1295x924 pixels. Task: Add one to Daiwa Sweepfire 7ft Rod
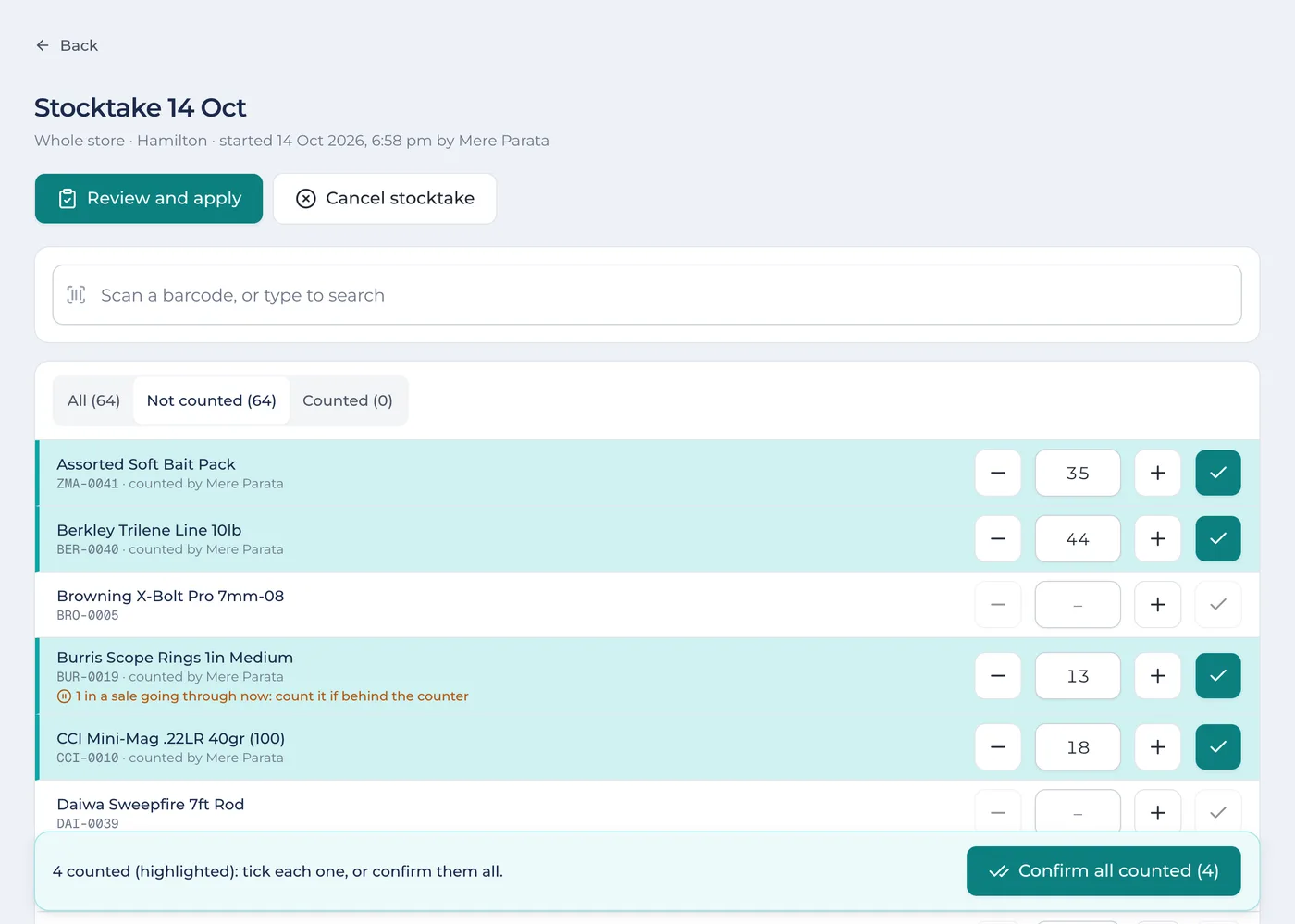[x=1158, y=811]
